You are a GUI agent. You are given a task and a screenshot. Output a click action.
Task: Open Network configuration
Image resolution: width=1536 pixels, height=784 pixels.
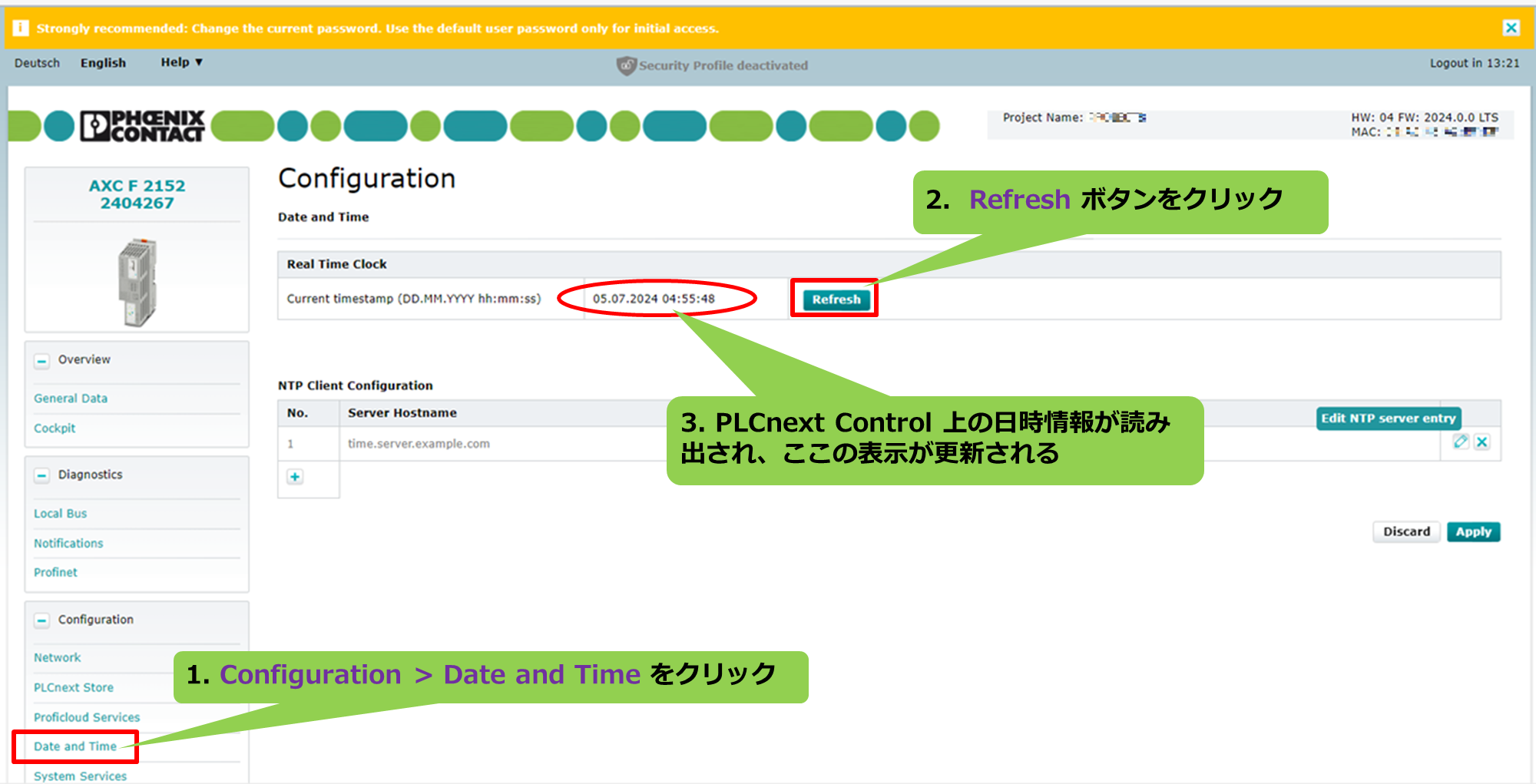(57, 658)
